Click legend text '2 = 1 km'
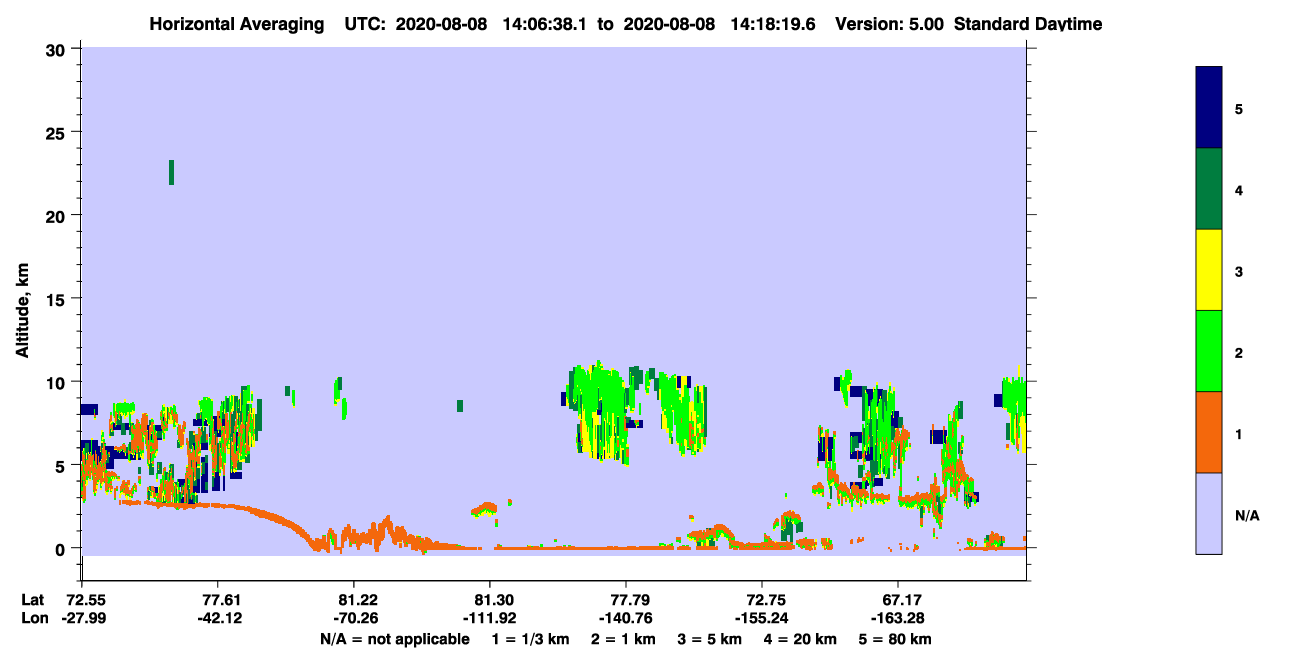The image size is (1300, 667). coord(624,639)
